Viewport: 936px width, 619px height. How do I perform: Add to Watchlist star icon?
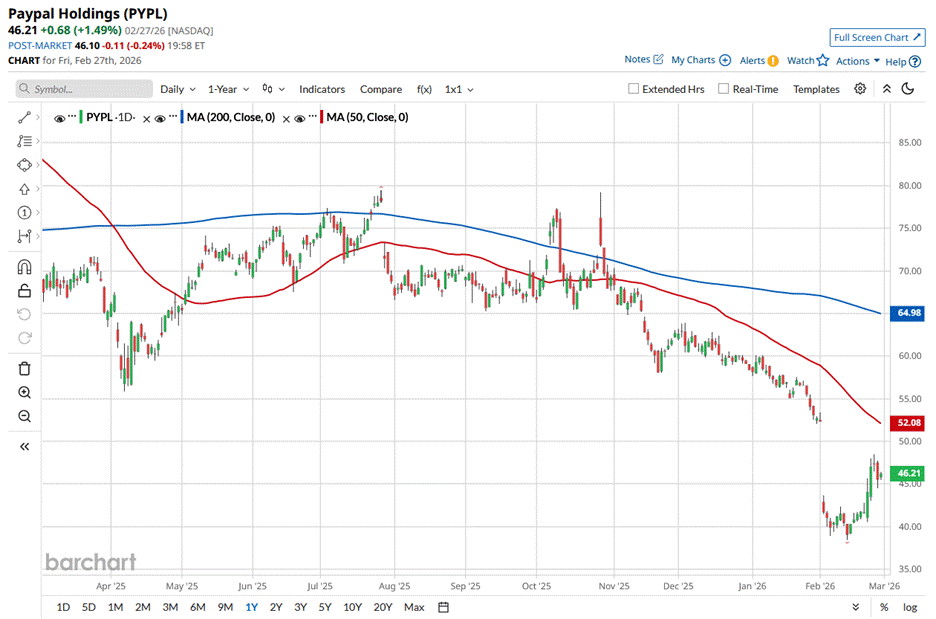[823, 60]
